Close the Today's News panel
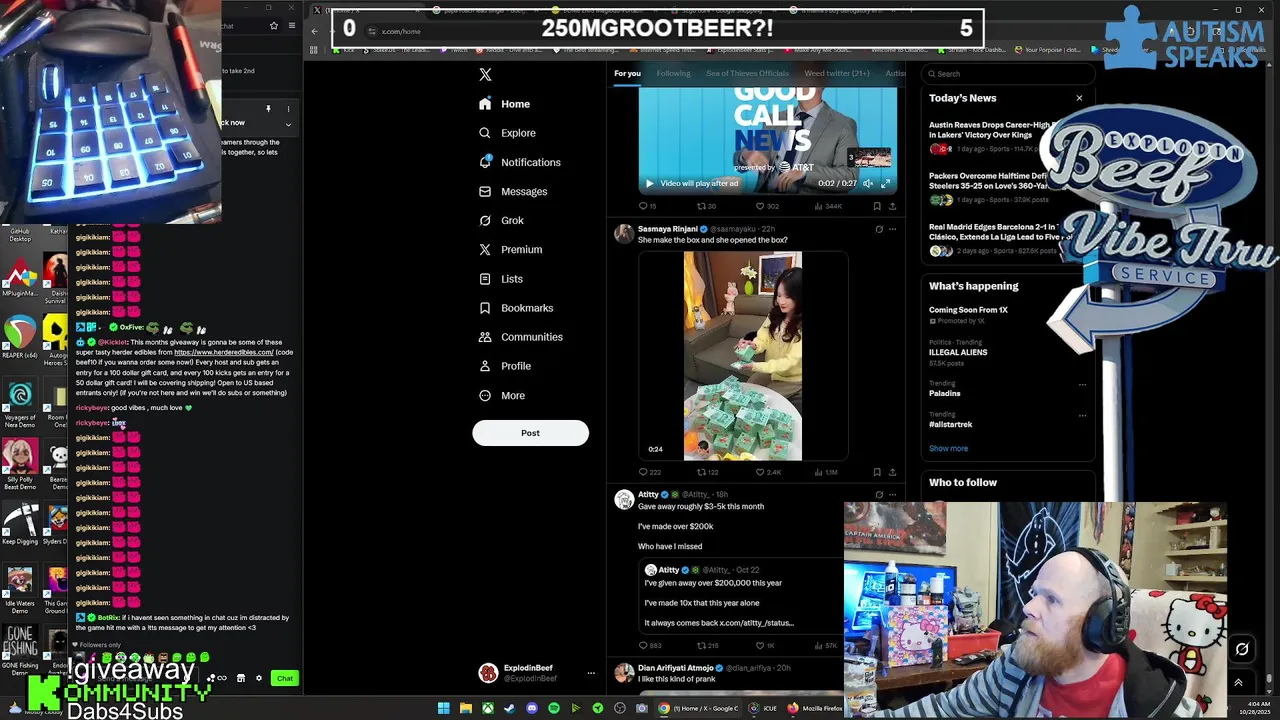The width and height of the screenshot is (1280, 720). [x=1079, y=98]
